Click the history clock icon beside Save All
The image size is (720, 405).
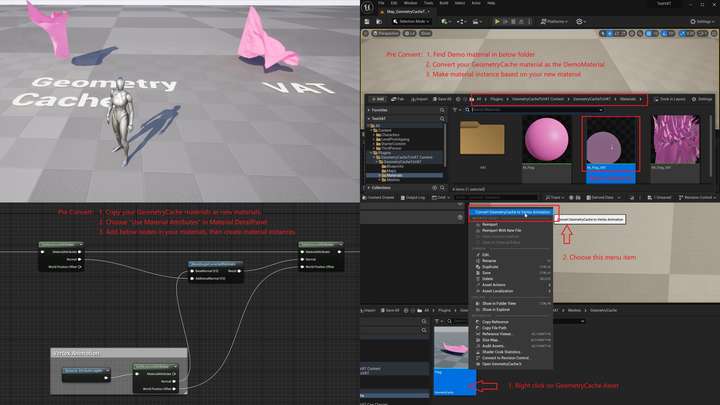tap(458, 99)
